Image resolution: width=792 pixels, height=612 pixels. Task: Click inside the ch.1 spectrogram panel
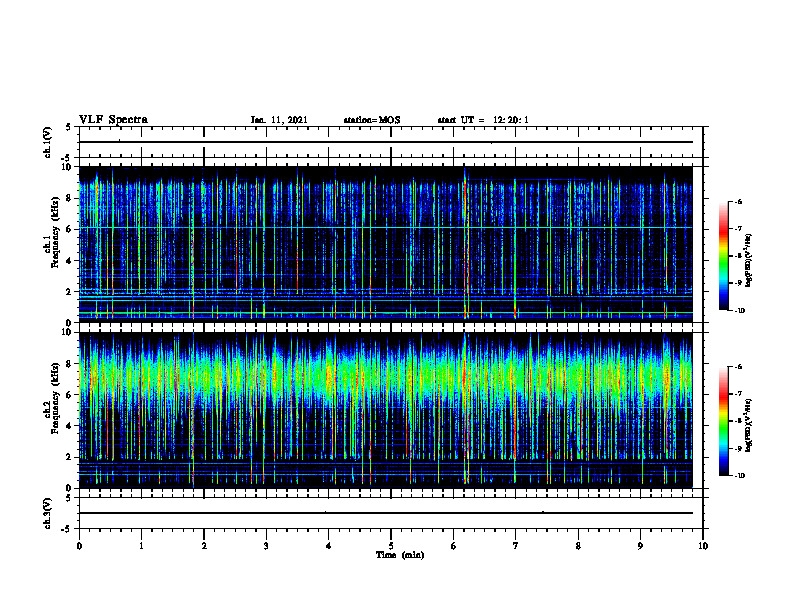pyautogui.click(x=386, y=244)
